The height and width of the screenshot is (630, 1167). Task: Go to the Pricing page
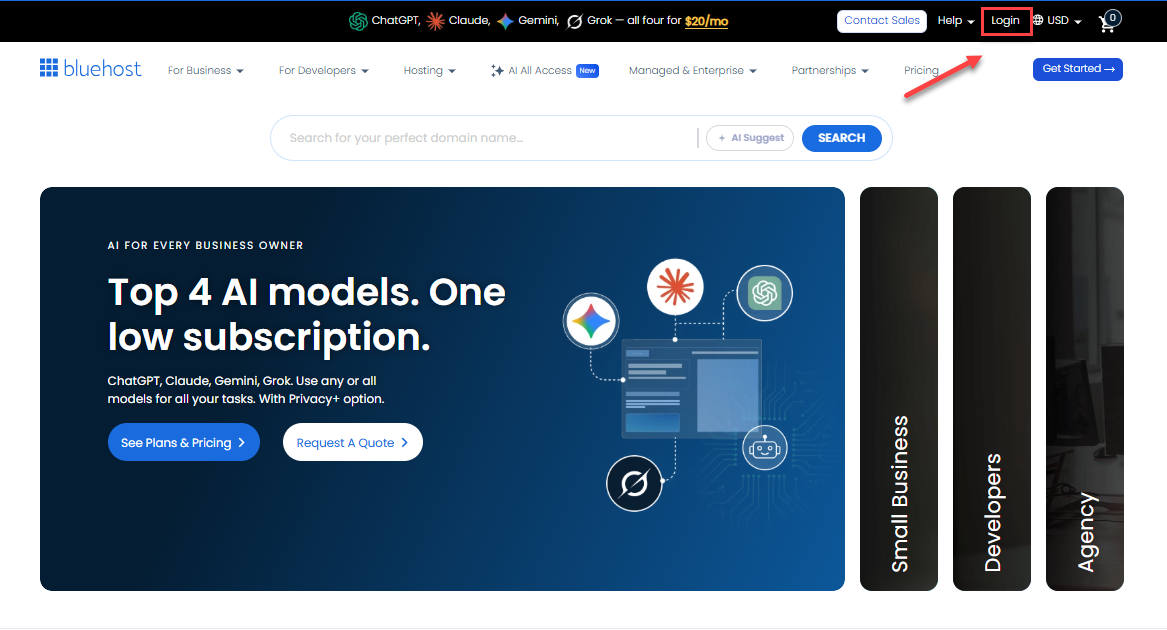click(x=921, y=71)
